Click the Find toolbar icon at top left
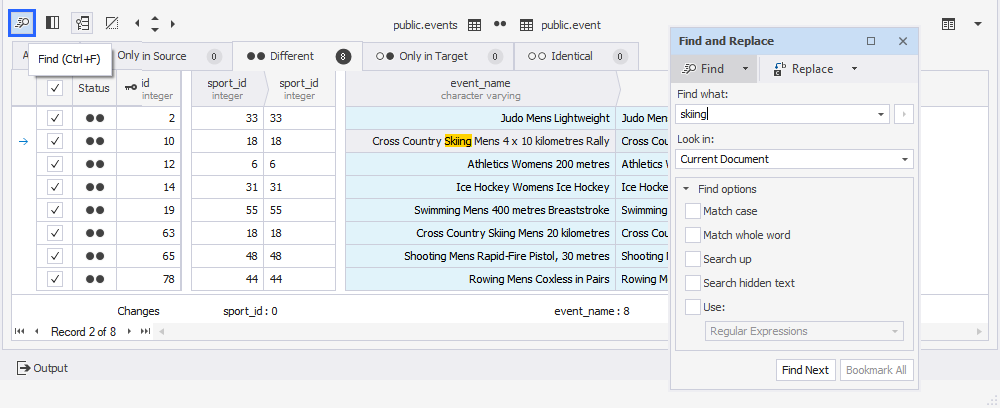 (22, 22)
